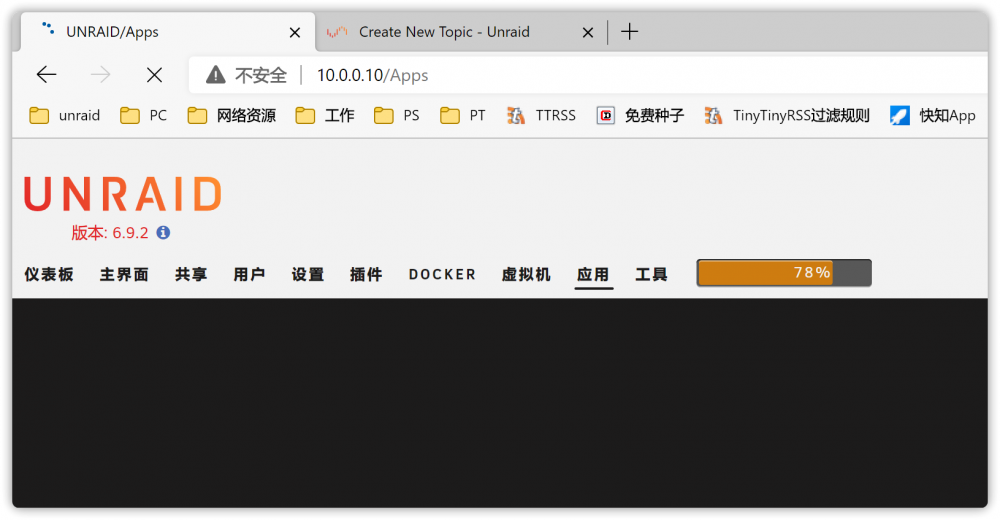Close the Create New Topic - Unraid tab
Image resolution: width=1000 pixels, height=520 pixels.
tap(588, 32)
